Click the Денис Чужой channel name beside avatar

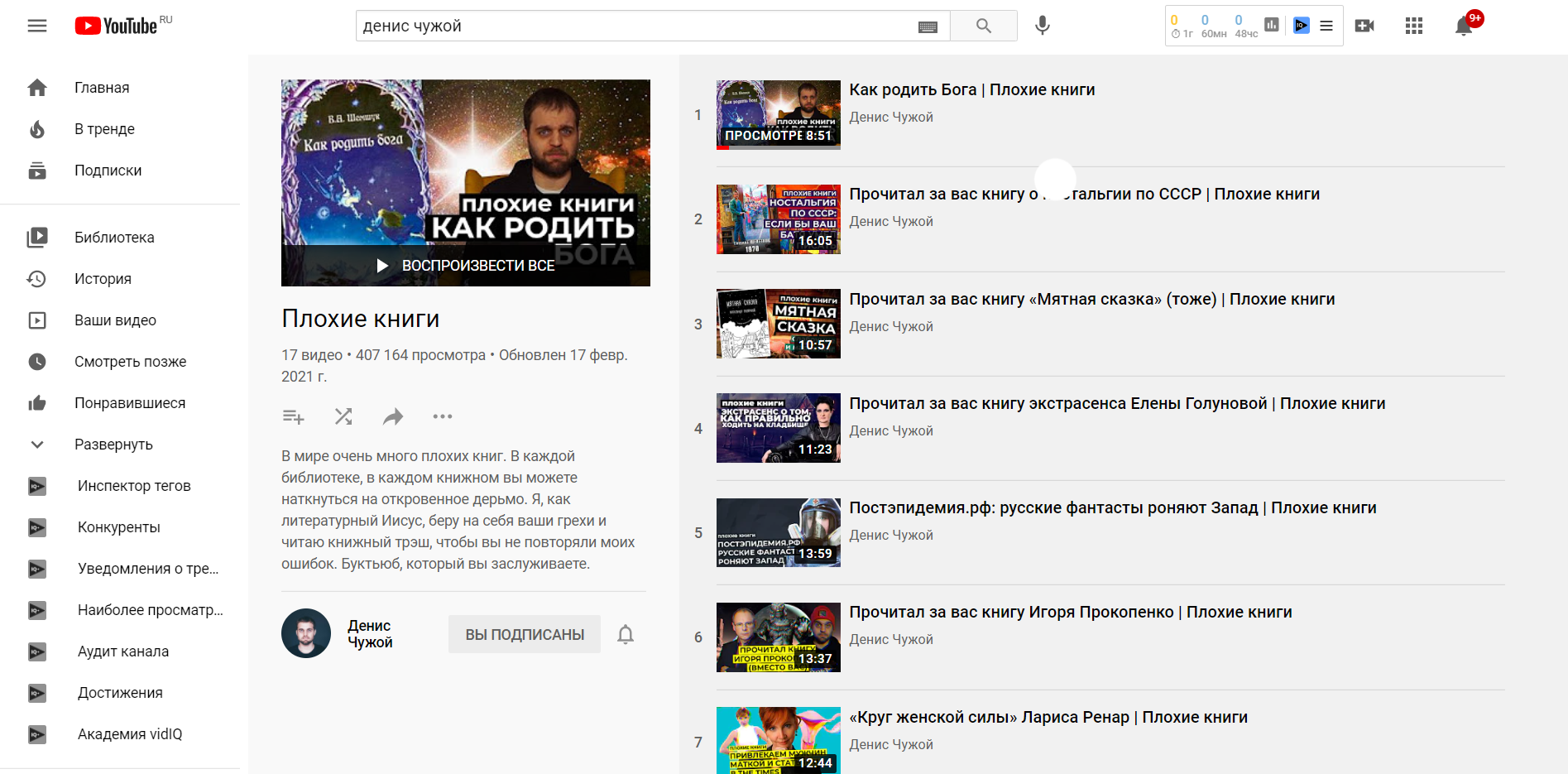pos(370,634)
